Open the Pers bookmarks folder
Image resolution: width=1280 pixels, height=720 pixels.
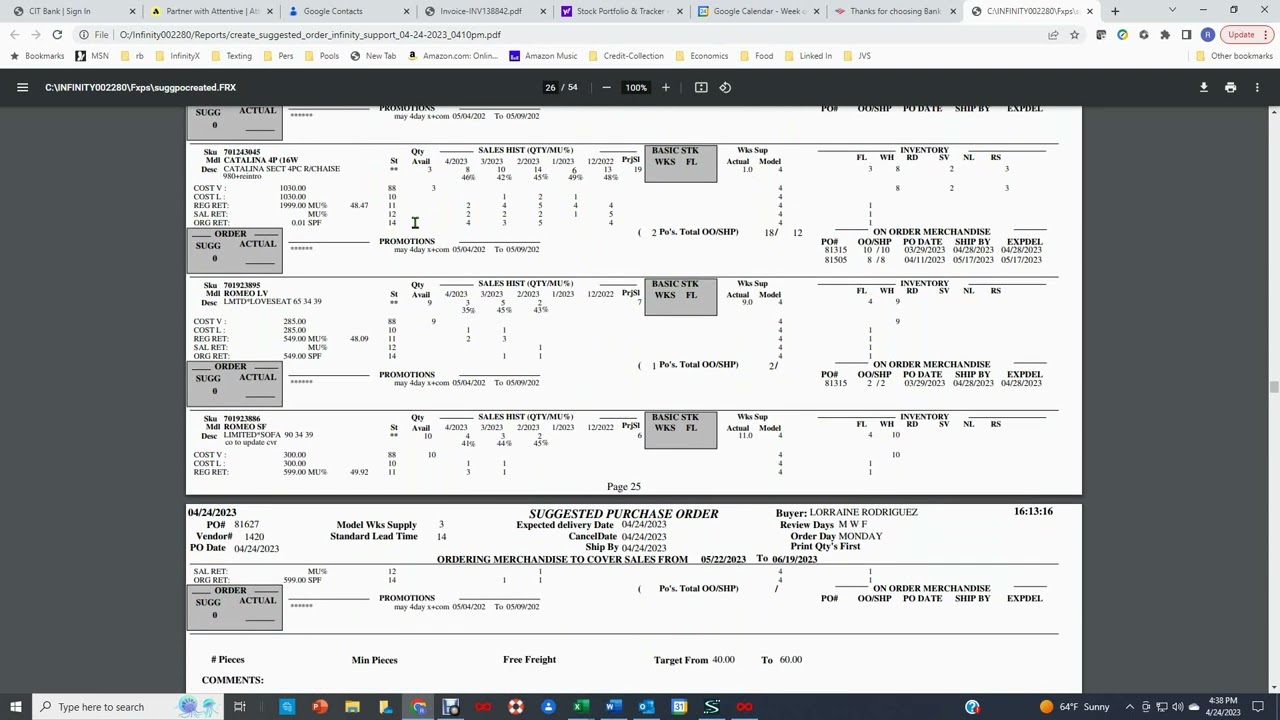click(278, 56)
